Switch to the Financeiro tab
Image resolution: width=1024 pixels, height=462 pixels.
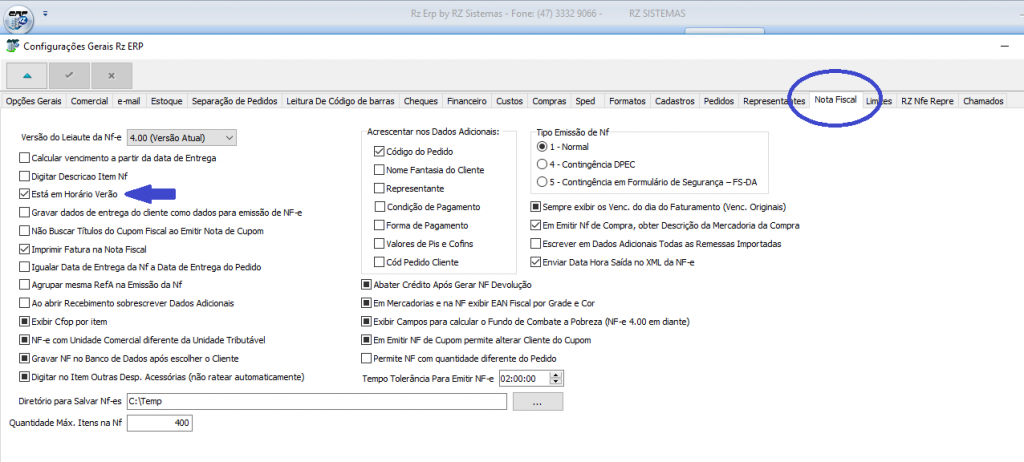click(467, 101)
